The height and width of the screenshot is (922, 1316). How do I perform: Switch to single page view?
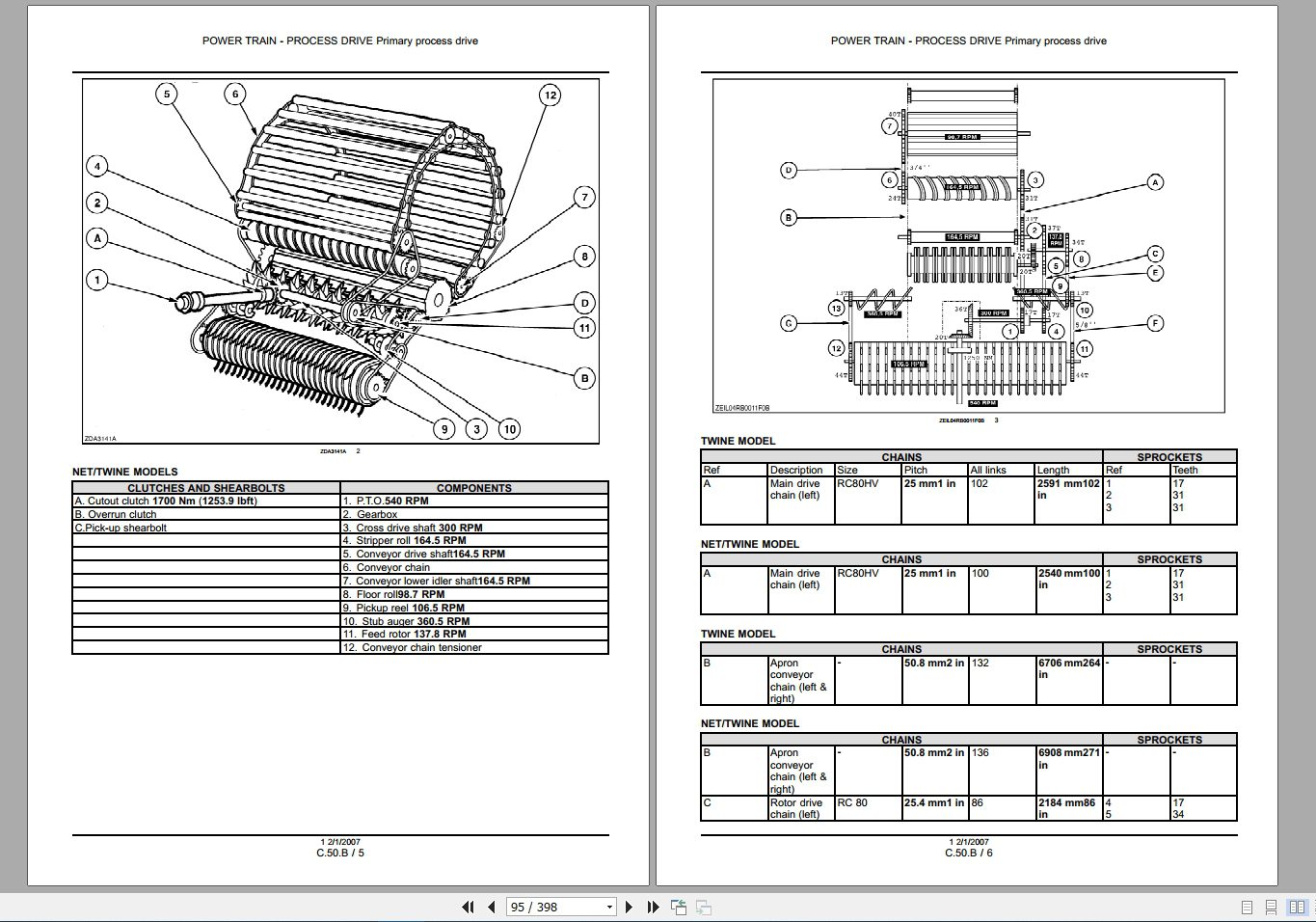pyautogui.click(x=1247, y=908)
